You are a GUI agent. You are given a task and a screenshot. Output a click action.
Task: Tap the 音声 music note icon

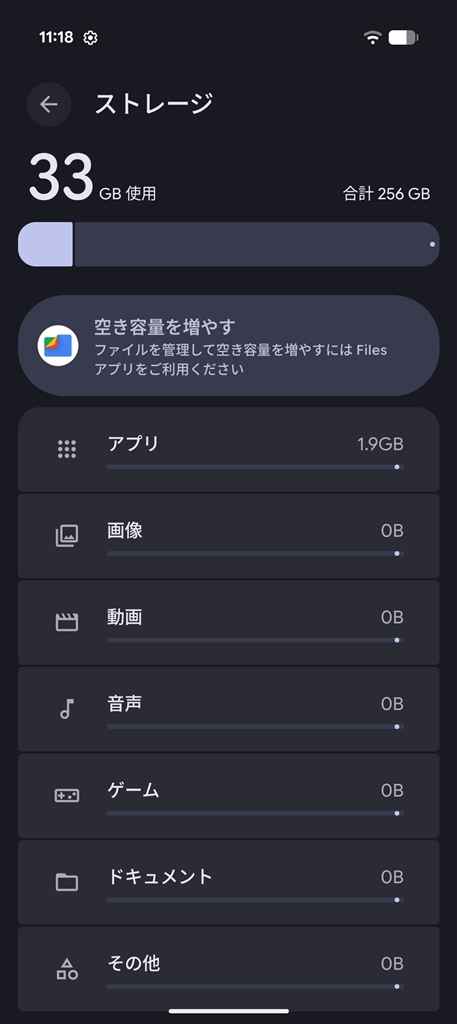coord(67,709)
